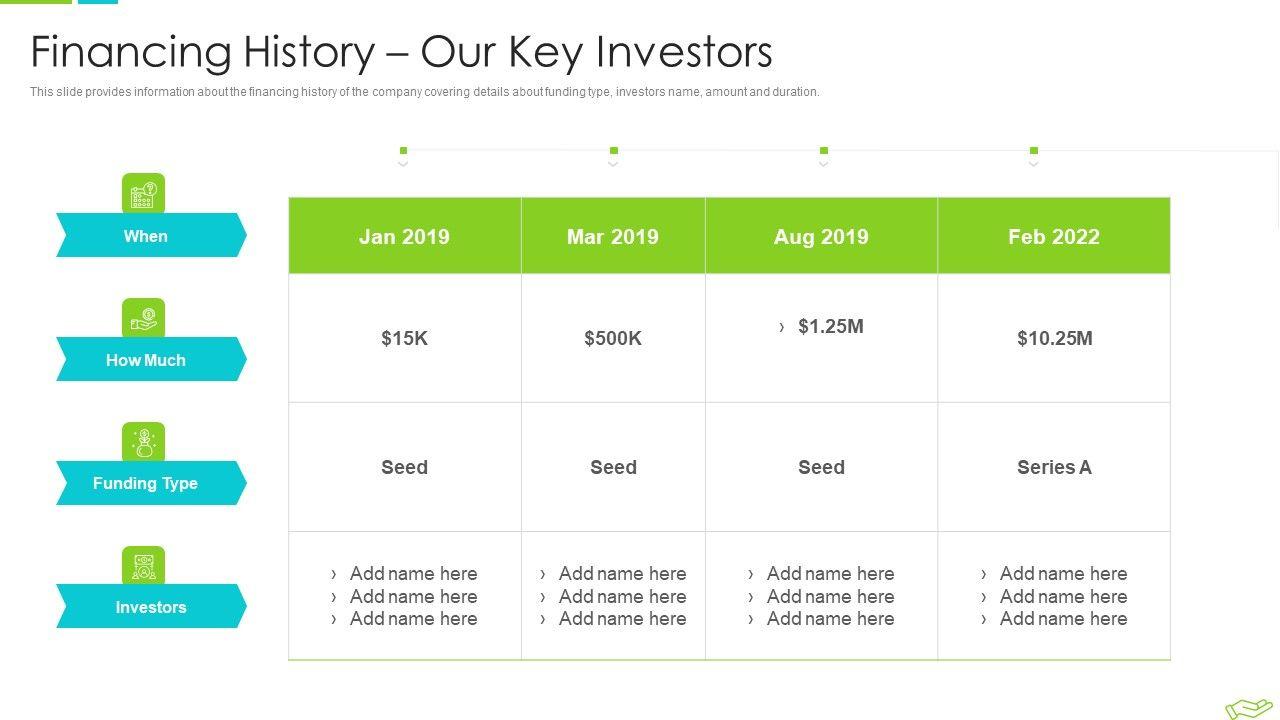Click the money plant icon above Funding Type

pos(143,441)
